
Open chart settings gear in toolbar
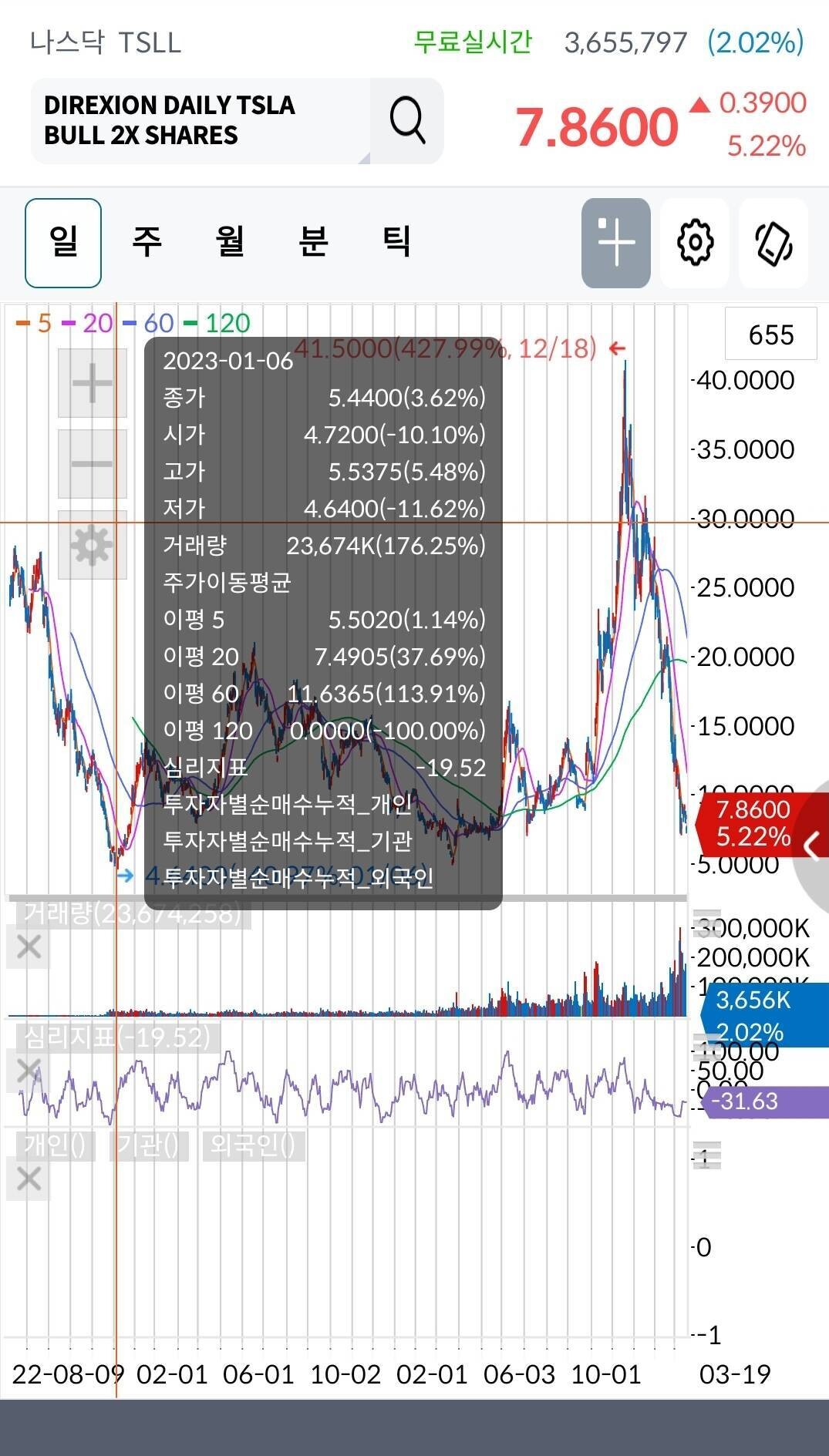click(x=695, y=243)
